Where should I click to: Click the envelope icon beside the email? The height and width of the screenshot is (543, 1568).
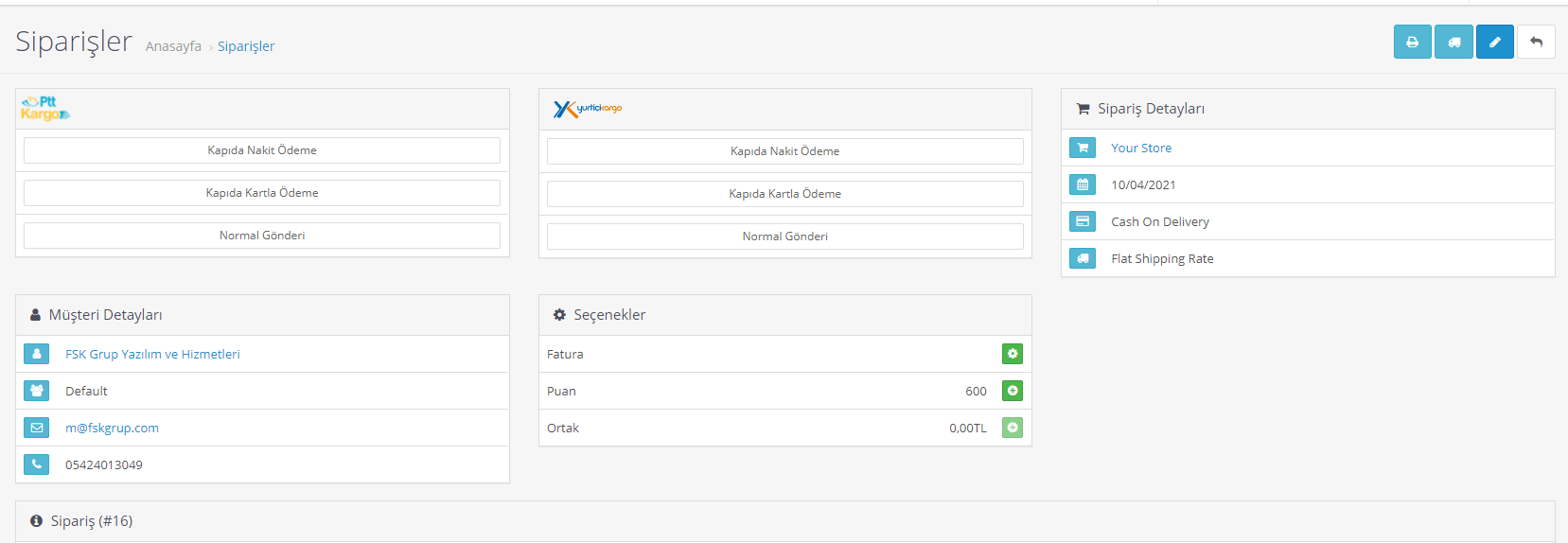[x=37, y=428]
